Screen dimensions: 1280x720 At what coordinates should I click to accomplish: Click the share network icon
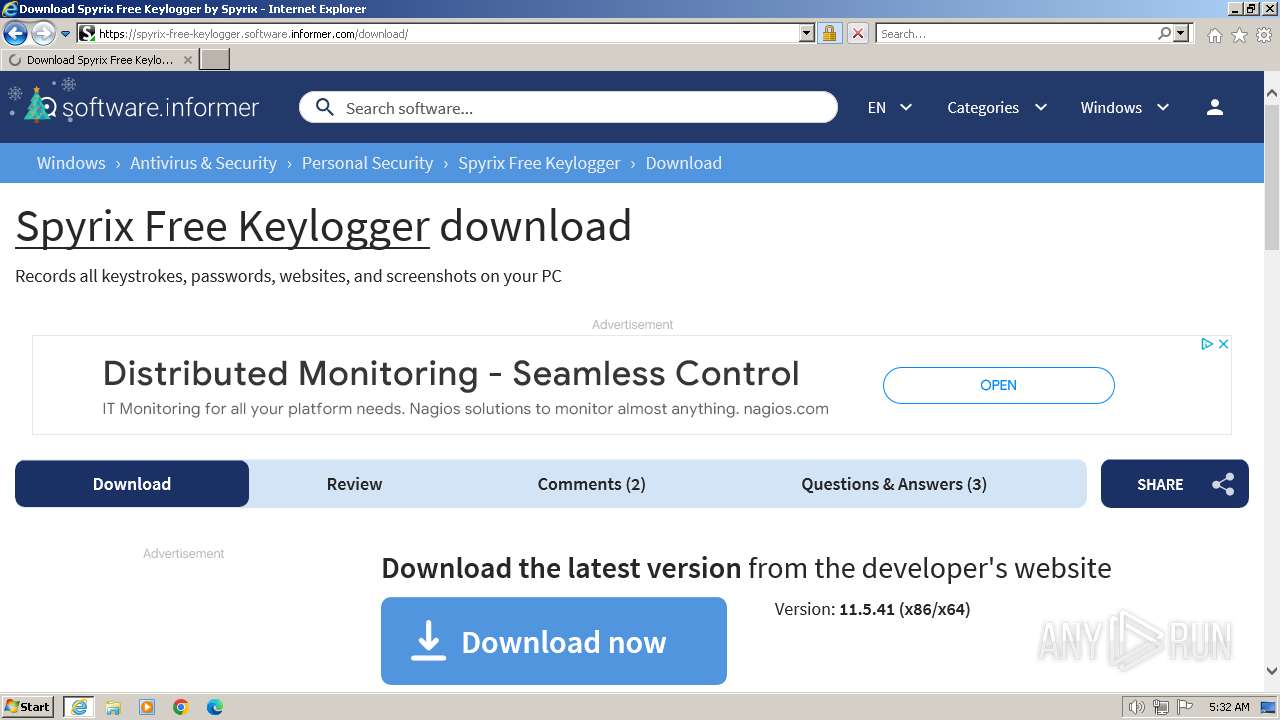pos(1223,485)
